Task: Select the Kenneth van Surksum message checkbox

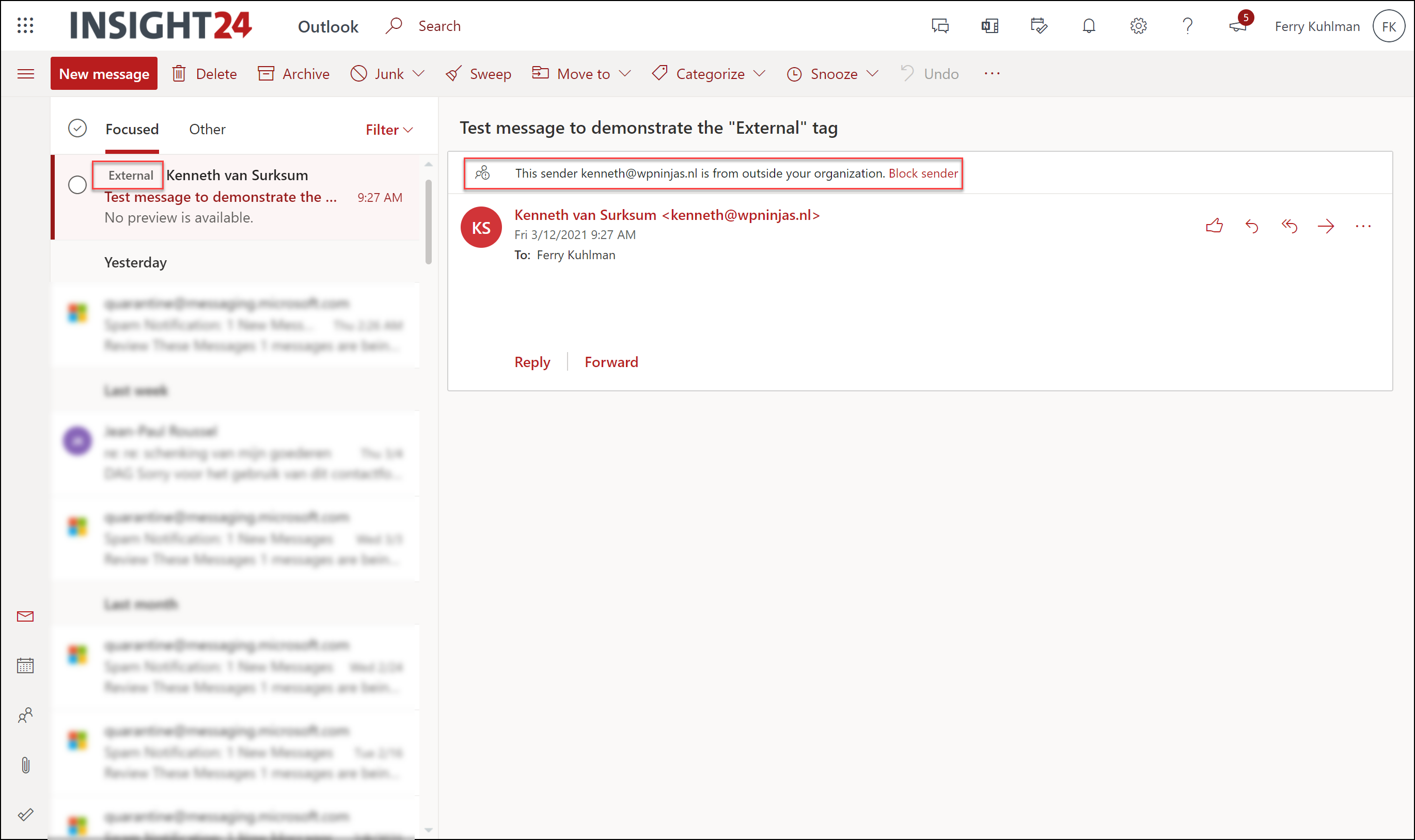Action: [x=77, y=184]
